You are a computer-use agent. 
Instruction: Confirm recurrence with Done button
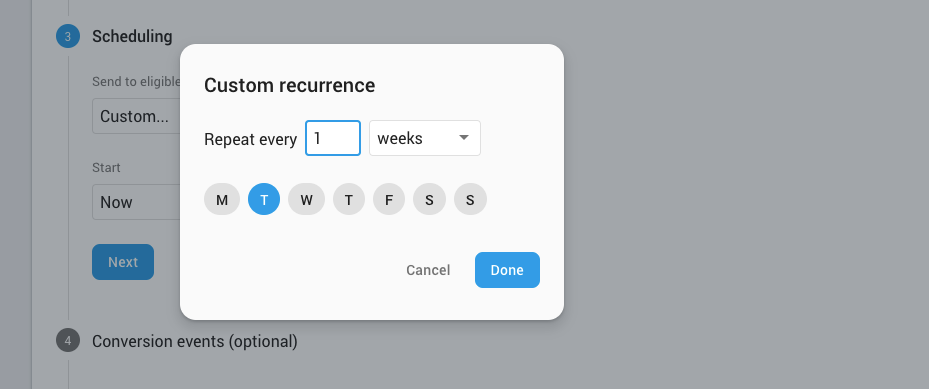[507, 270]
